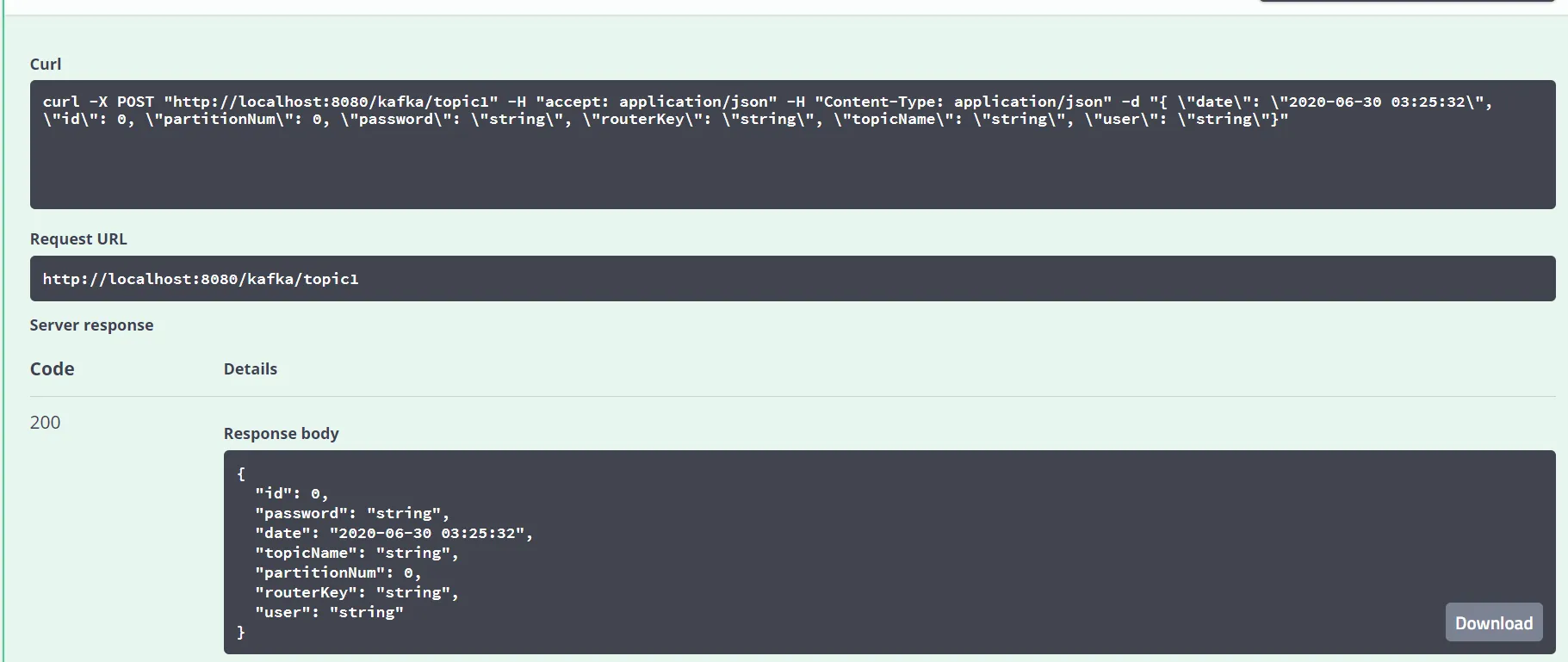Screen dimensions: 1568x662
Task: Click the "partitionNum" line in response body
Action: pos(338,573)
